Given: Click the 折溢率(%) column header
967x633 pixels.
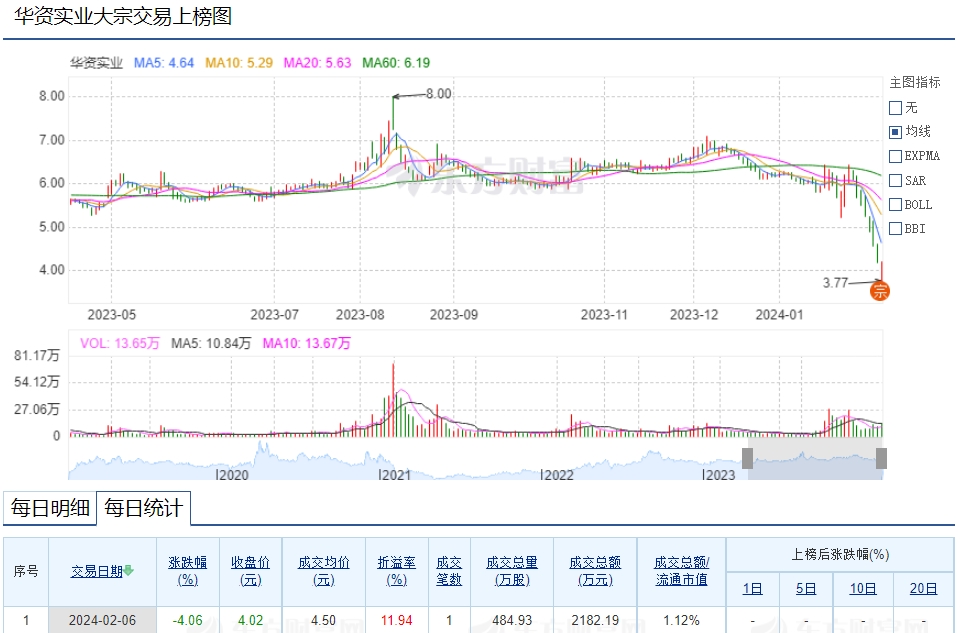Looking at the screenshot, I should click(396, 571).
